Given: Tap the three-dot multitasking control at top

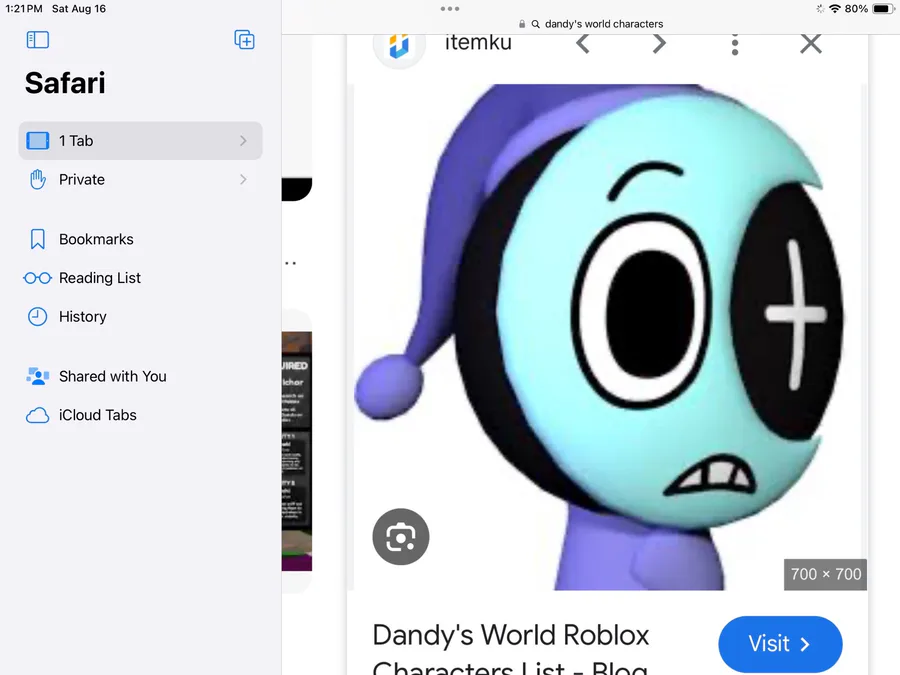Looking at the screenshot, I should point(450,9).
